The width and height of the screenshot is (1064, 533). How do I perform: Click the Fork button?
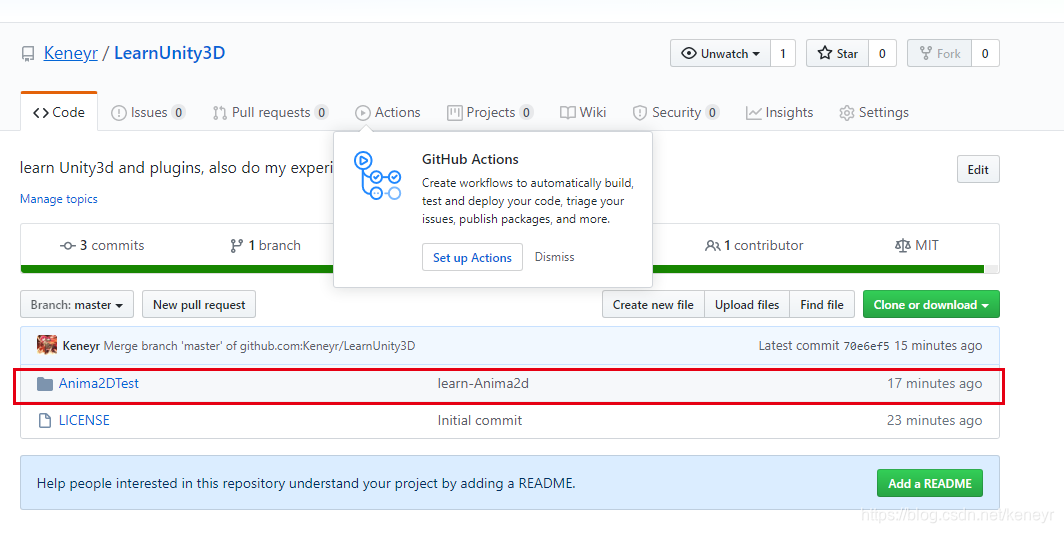pos(940,54)
